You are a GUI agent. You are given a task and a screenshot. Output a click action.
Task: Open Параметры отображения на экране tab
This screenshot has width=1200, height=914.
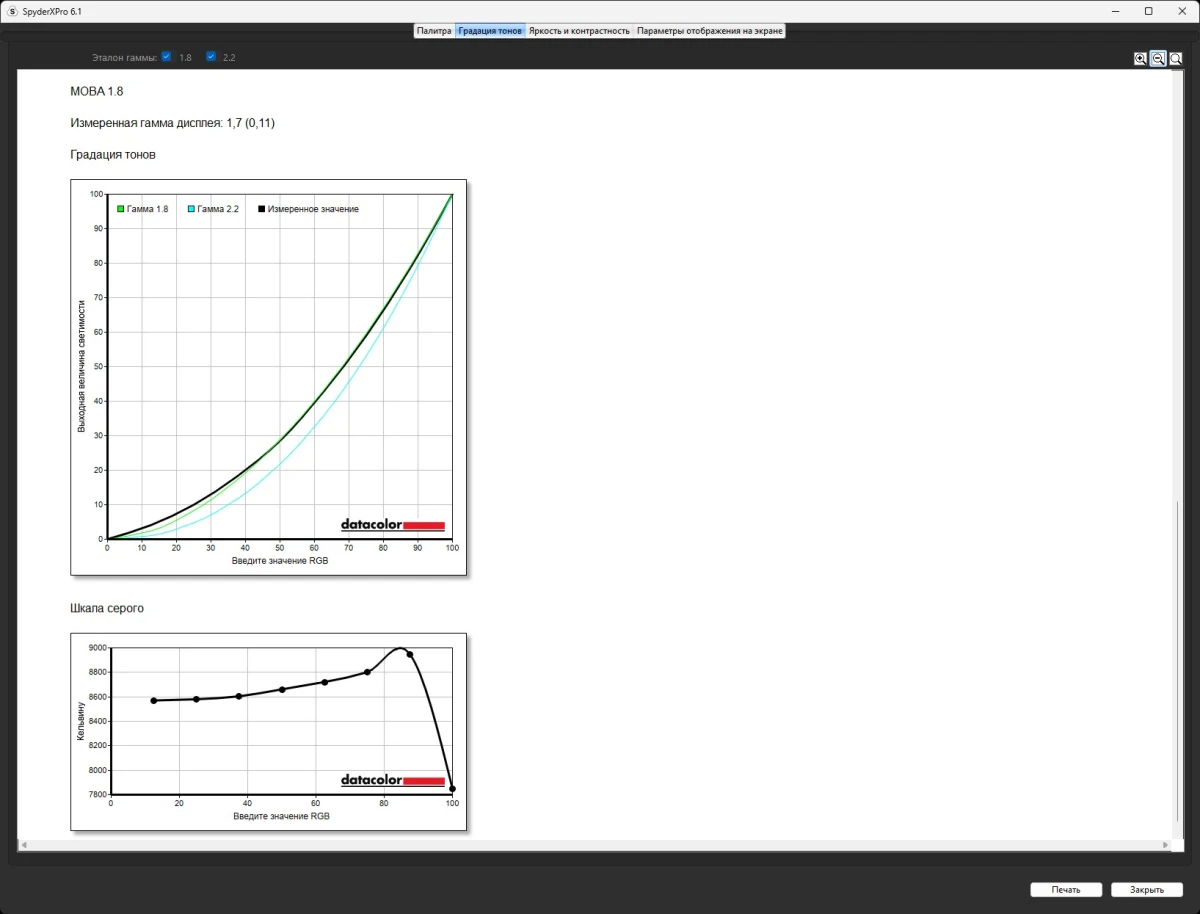click(710, 31)
